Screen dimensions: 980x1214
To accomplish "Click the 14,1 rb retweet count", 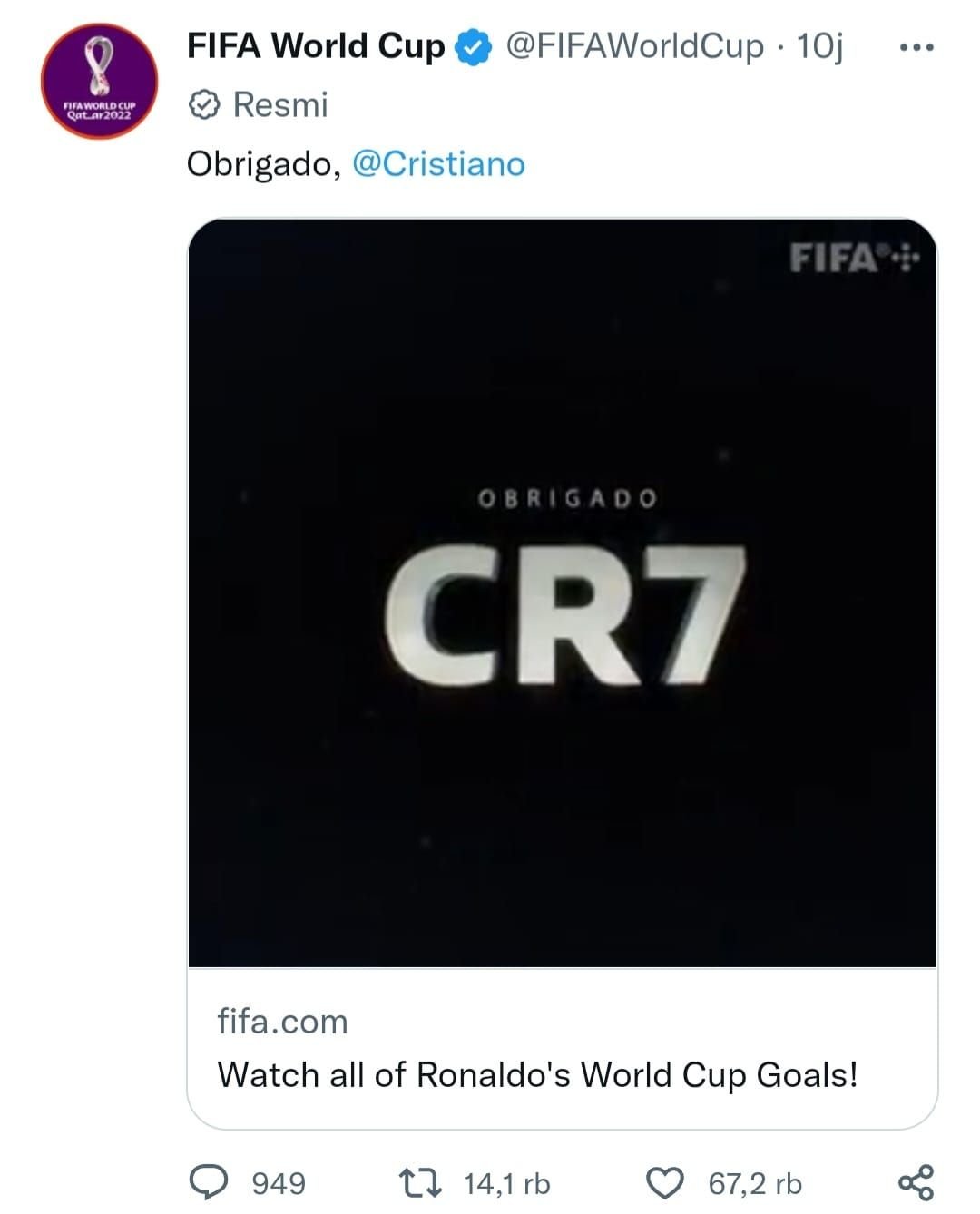I will (x=506, y=1184).
